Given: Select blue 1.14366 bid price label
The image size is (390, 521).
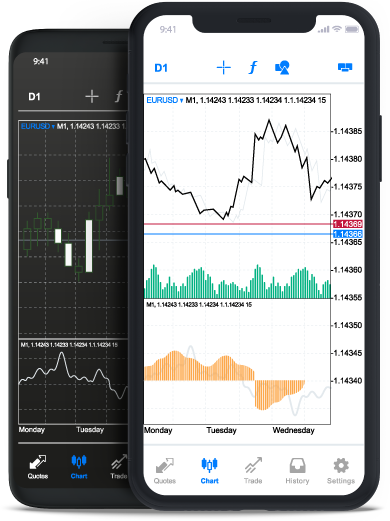Looking at the screenshot, I should tap(348, 234).
